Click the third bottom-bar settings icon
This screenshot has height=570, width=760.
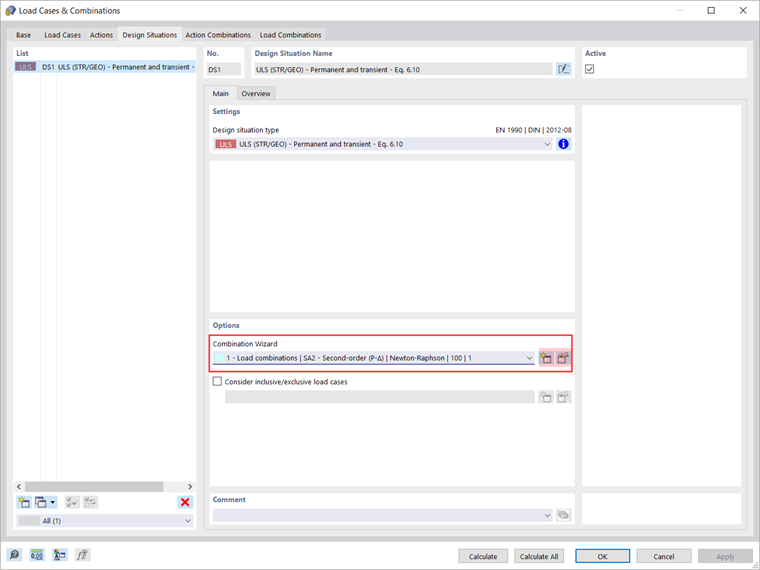[60, 554]
